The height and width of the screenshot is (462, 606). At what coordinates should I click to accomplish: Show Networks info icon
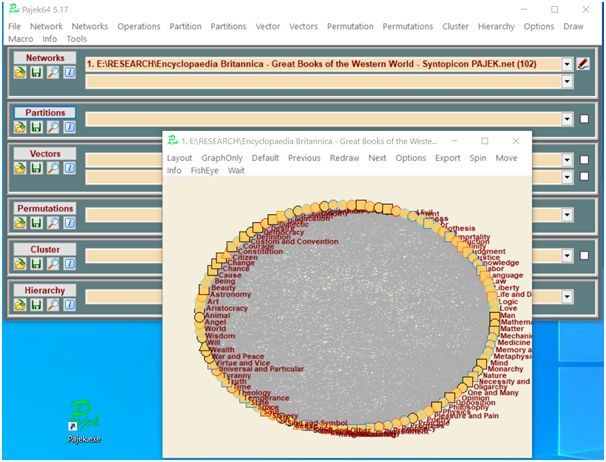pos(70,72)
